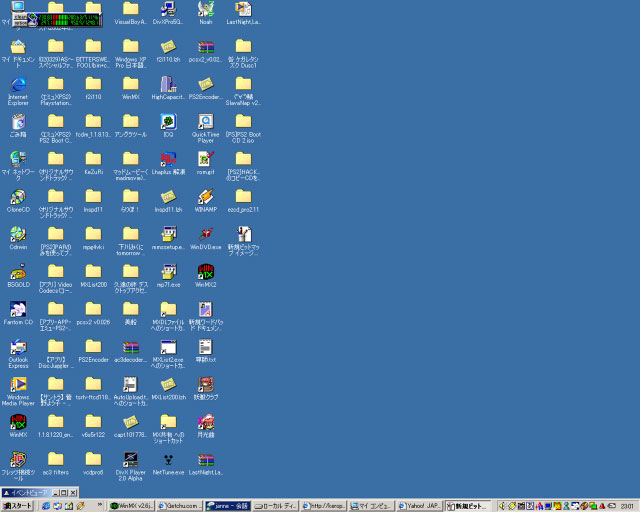Launch the Outlook Express desktop shortcut
640x512 pixels.
tap(18, 346)
